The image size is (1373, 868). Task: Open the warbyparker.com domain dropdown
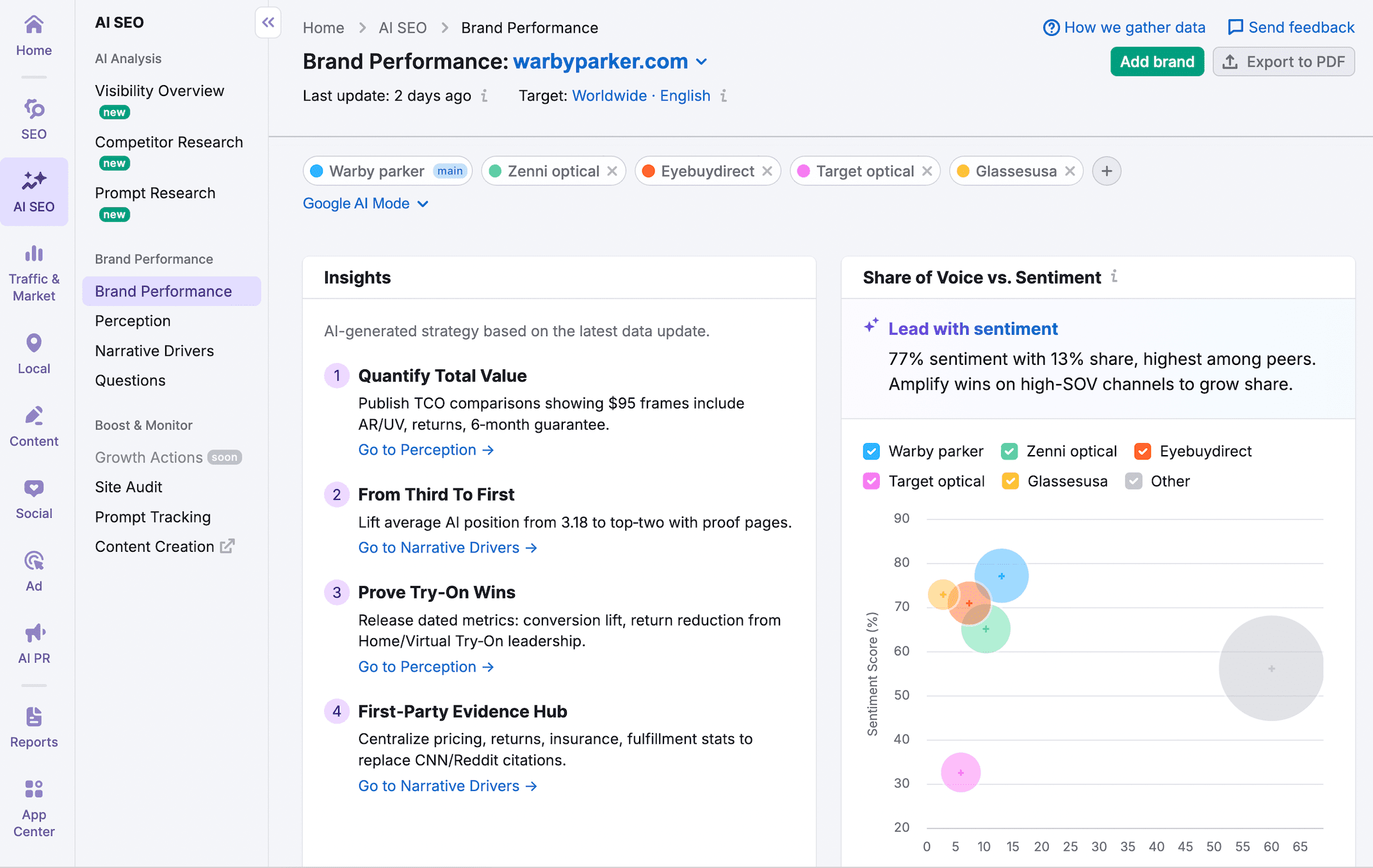(x=701, y=61)
